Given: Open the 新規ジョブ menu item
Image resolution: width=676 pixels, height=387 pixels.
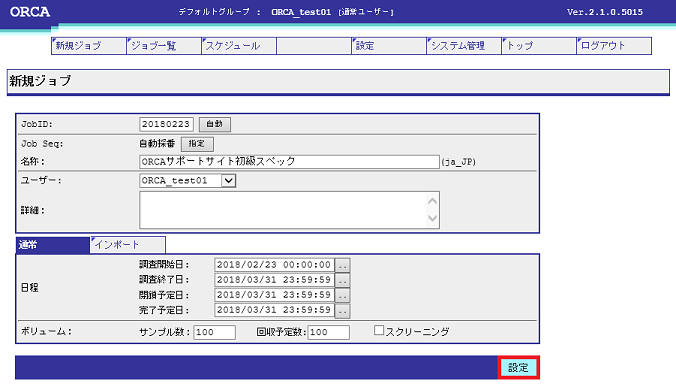Looking at the screenshot, I should click(88, 46).
